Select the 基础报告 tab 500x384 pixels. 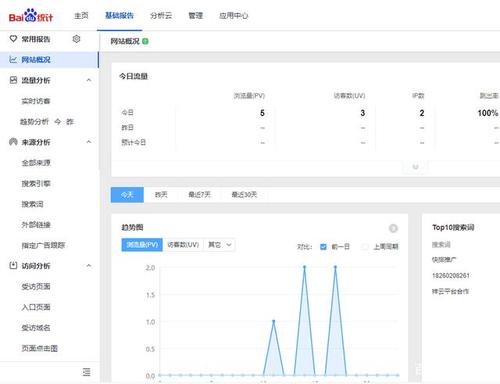[119, 16]
